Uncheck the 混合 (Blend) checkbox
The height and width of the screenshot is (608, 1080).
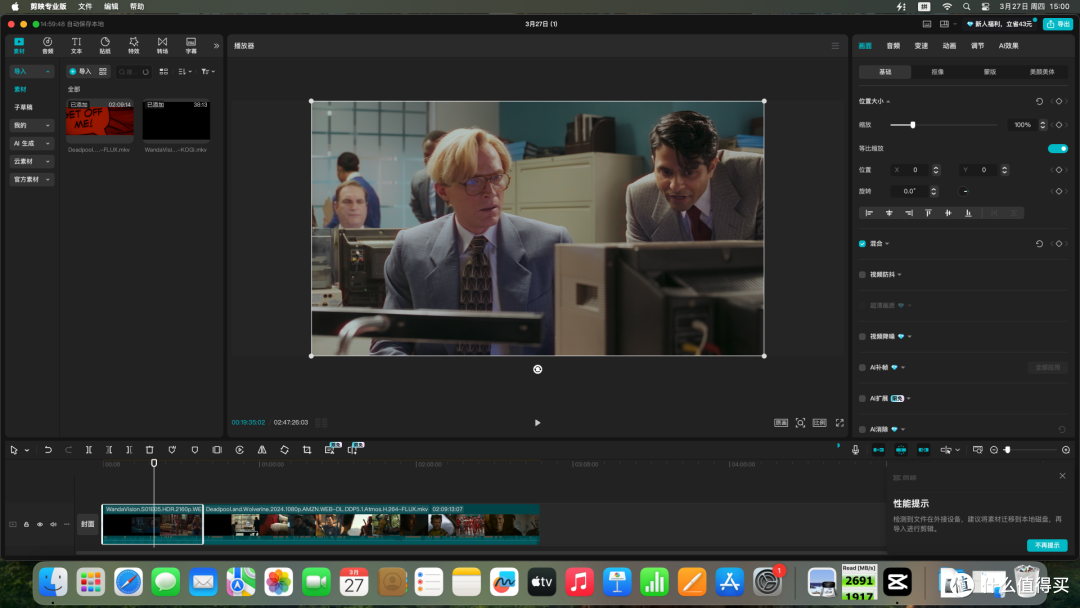[x=862, y=244]
